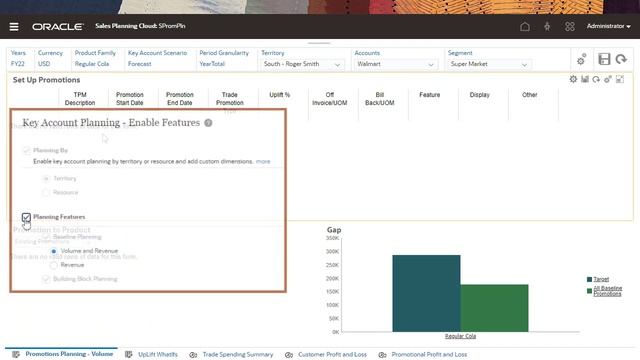The height and width of the screenshot is (360, 640).
Task: Click the green All Baseline Promotions swatch
Action: click(x=589, y=291)
